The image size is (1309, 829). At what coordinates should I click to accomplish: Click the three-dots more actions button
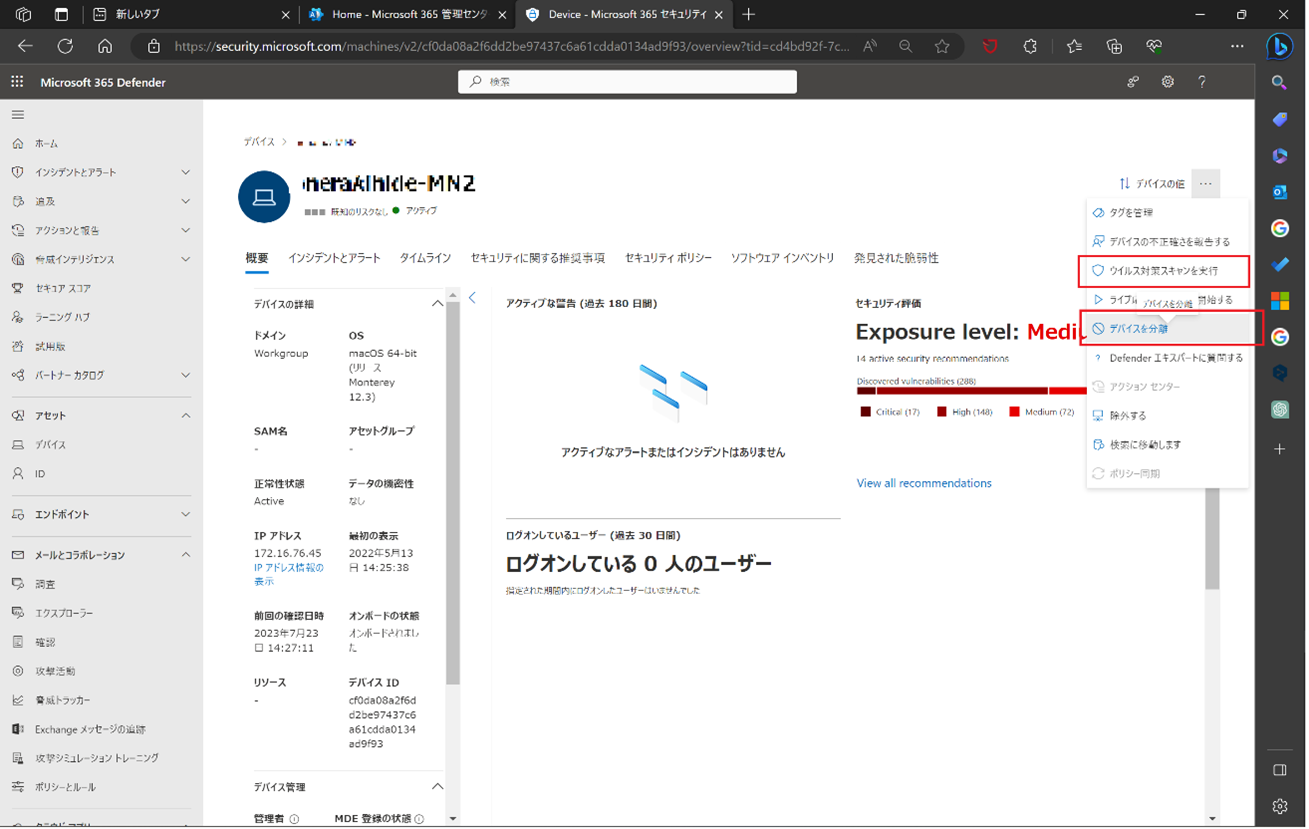(x=1206, y=184)
